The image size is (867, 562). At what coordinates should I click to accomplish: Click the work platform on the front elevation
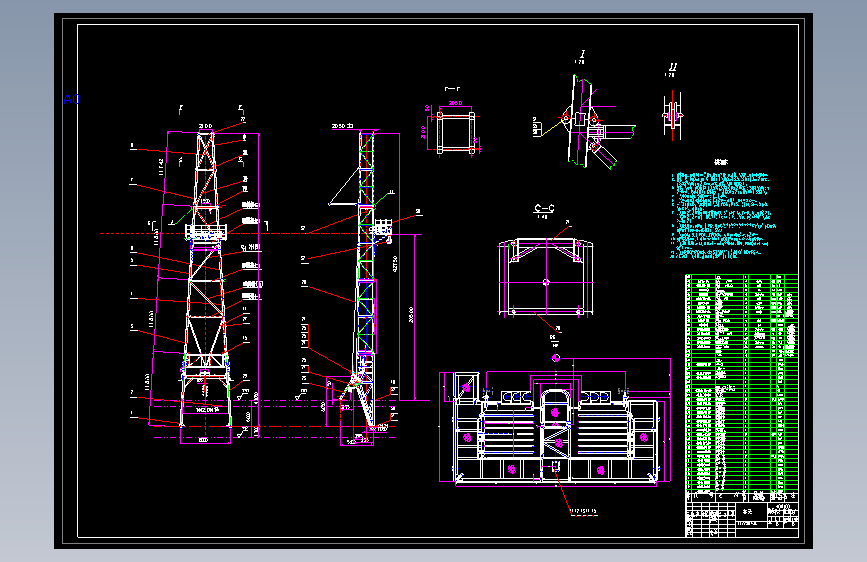click(206, 232)
